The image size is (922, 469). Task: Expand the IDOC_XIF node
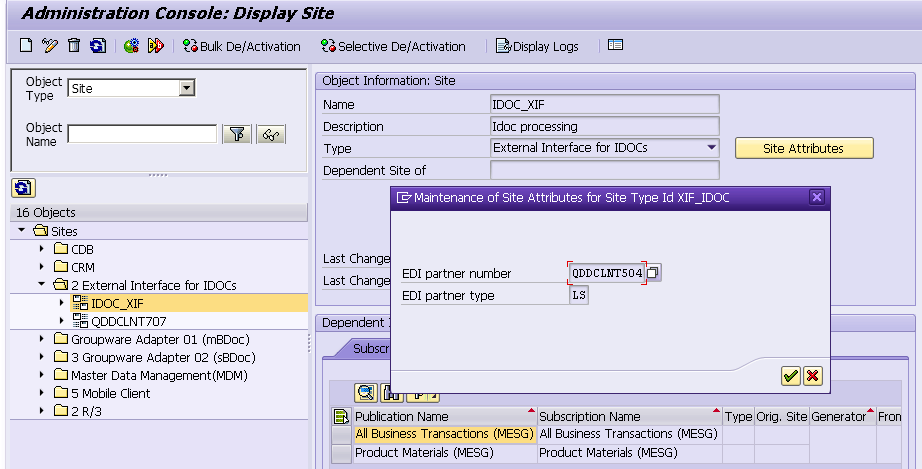[x=62, y=303]
